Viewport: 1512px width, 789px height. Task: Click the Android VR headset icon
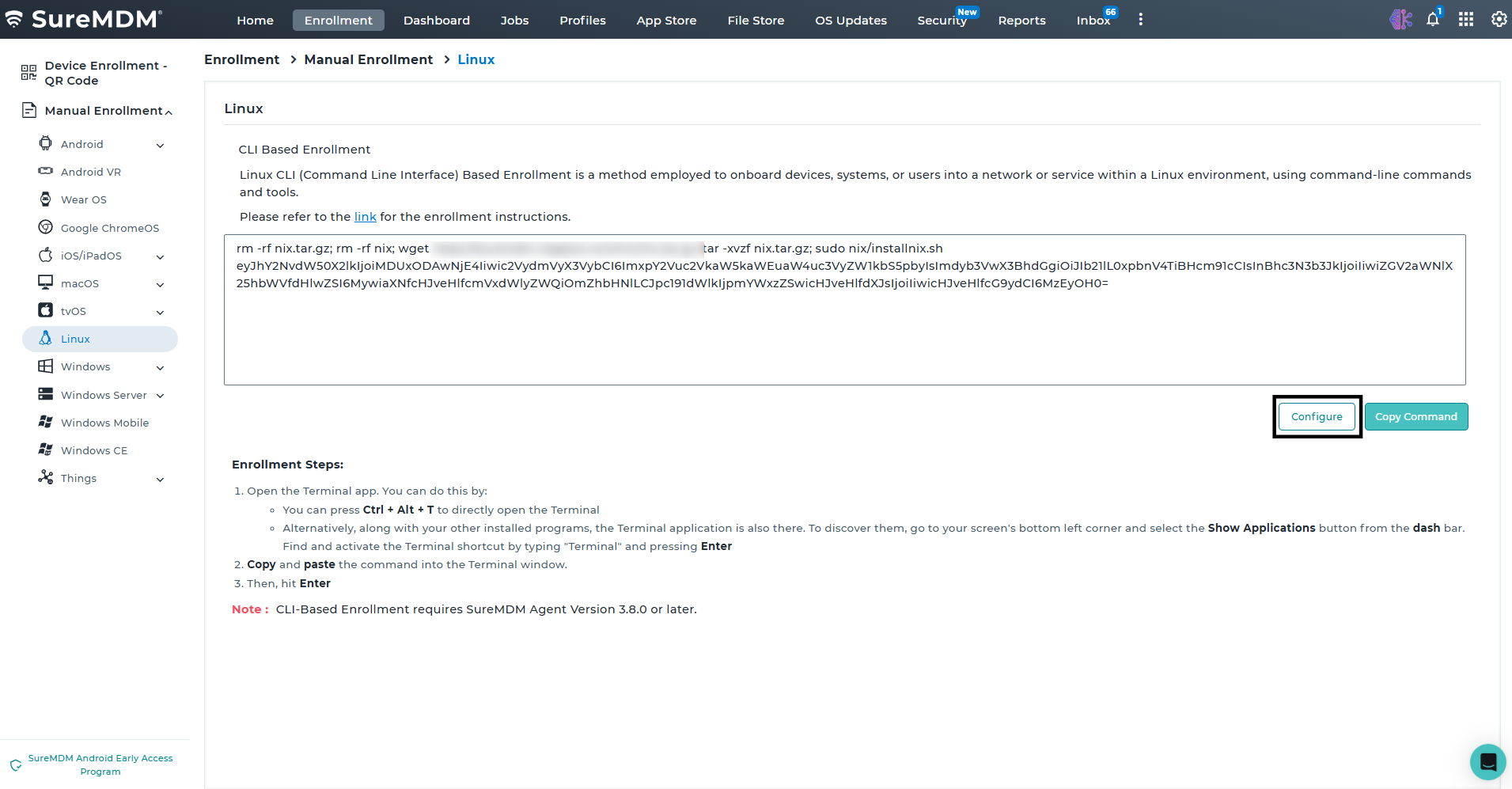click(46, 171)
